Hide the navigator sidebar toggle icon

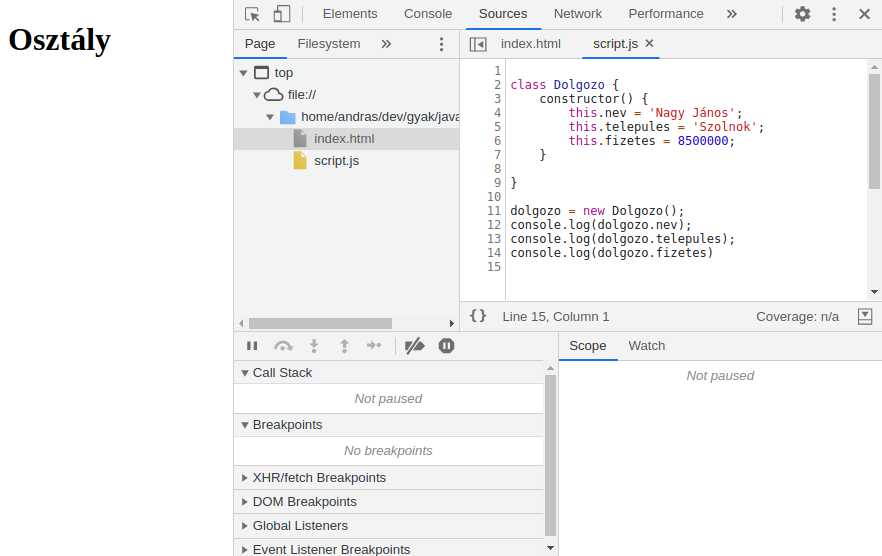pos(478,44)
